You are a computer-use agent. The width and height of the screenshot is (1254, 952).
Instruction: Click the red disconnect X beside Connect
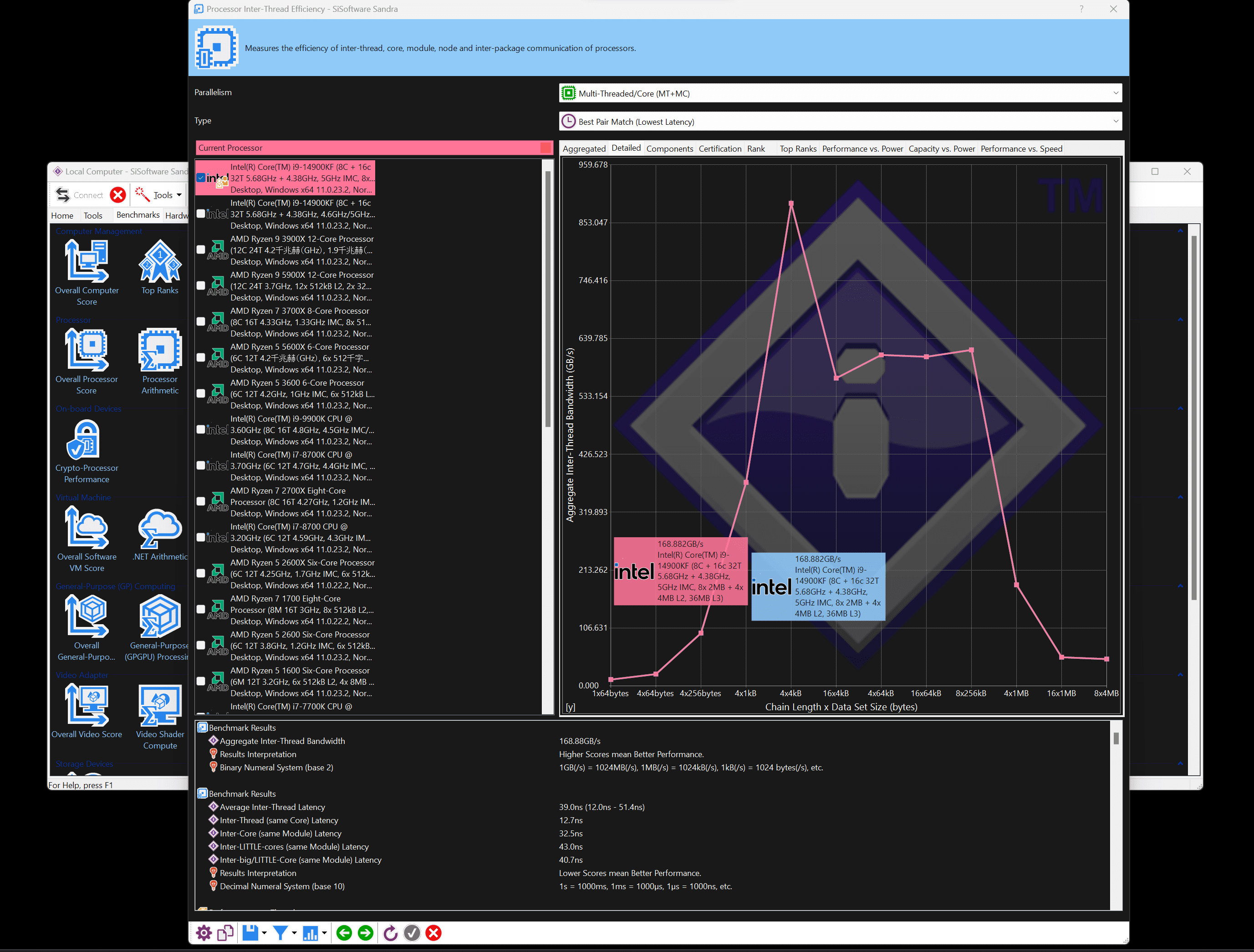coord(118,195)
